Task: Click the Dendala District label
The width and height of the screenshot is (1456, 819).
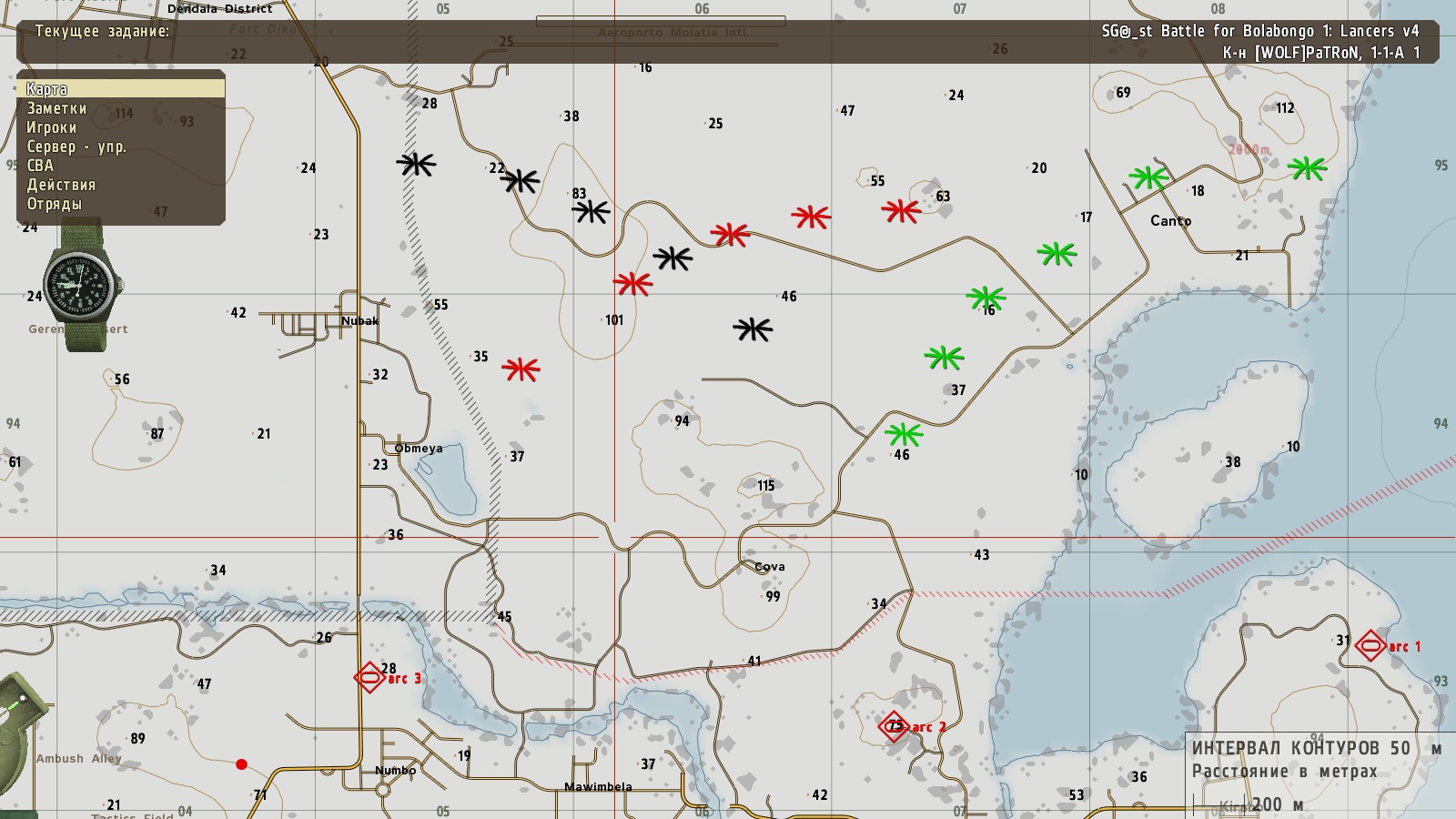Action: point(219,8)
